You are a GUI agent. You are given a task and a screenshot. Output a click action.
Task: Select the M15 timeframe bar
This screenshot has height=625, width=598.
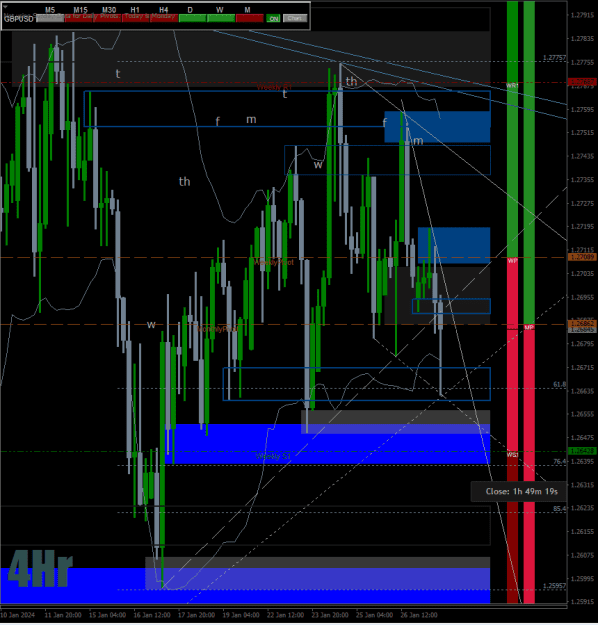[x=79, y=18]
